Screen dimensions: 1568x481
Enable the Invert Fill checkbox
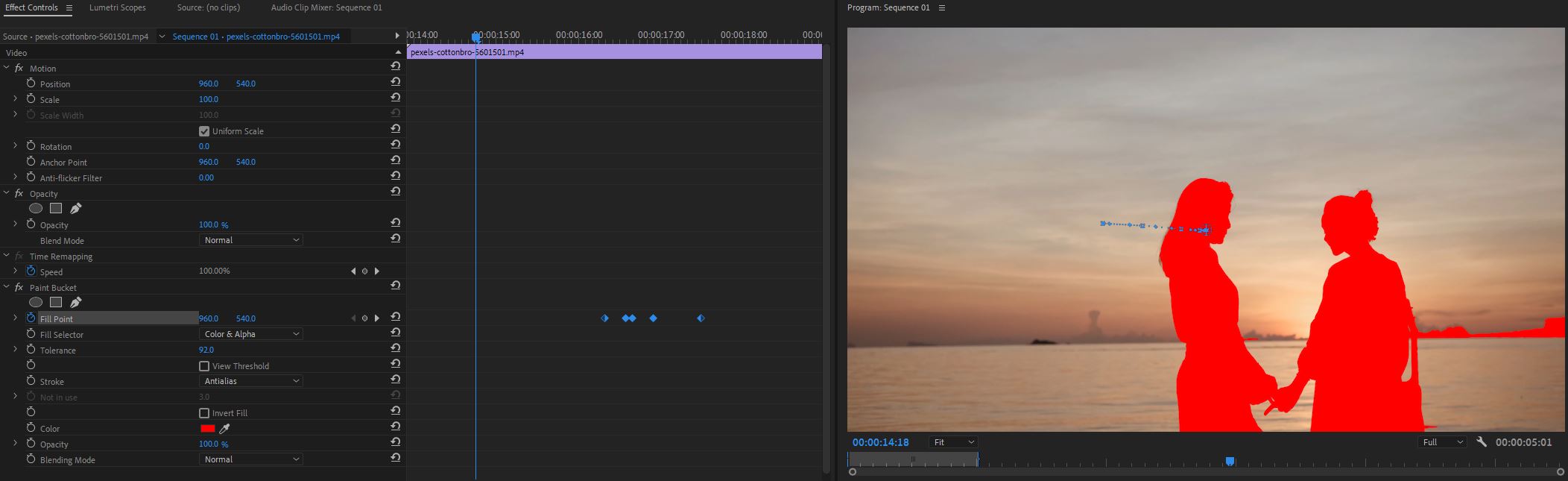(204, 413)
